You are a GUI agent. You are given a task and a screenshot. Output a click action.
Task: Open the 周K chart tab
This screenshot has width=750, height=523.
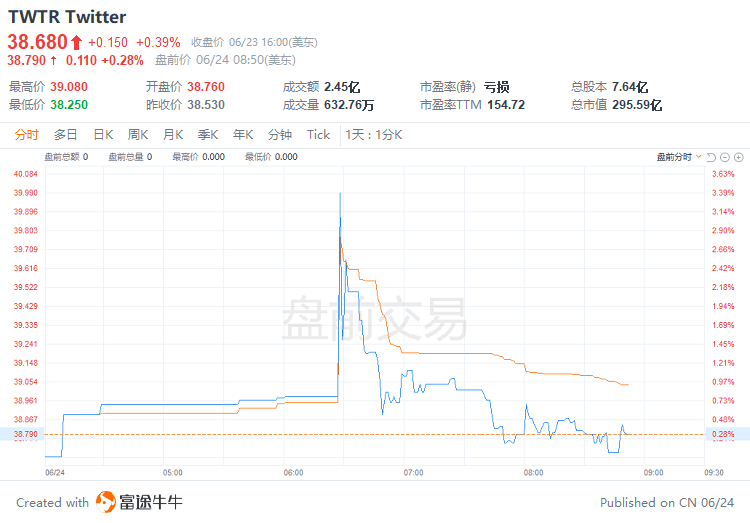(138, 135)
